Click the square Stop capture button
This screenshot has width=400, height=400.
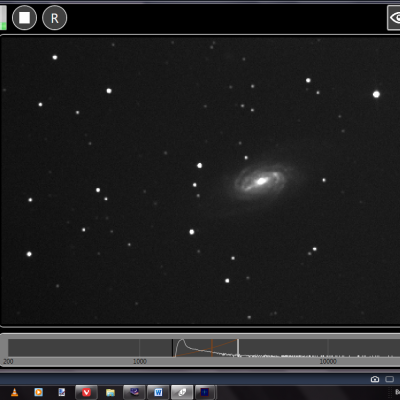(x=24, y=18)
